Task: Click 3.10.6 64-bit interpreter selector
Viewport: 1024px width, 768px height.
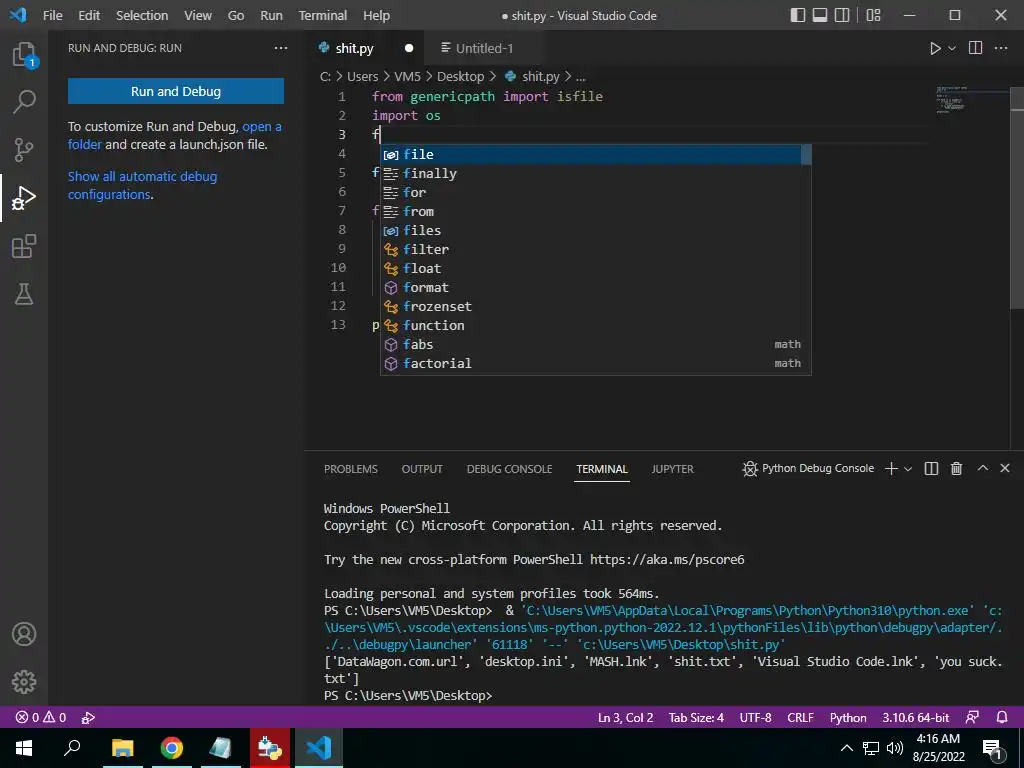Action: point(916,718)
